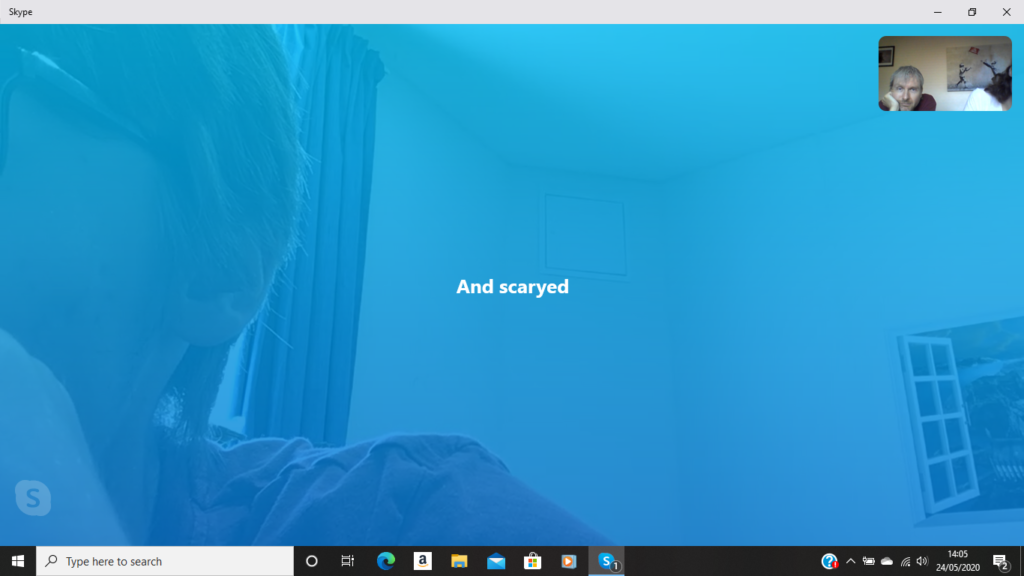Click the Skype icon in the taskbar

[606, 561]
